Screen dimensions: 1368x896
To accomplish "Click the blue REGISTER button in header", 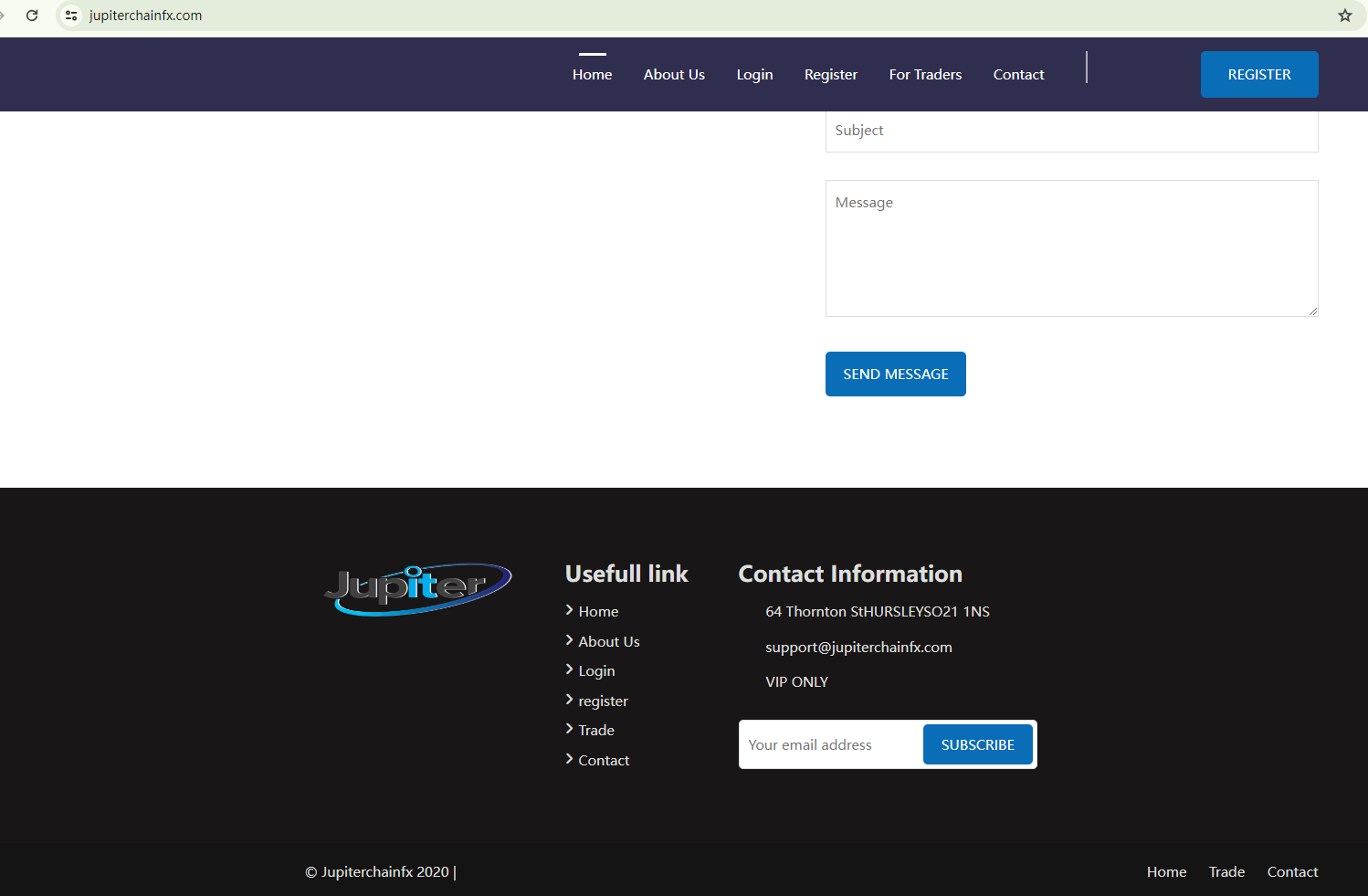I will click(x=1259, y=74).
